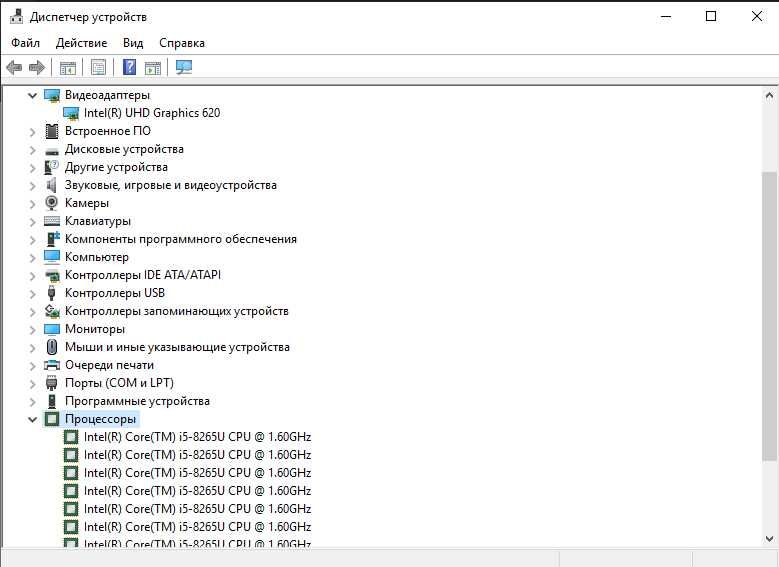Expand the Встроенное ПО category
Image resolution: width=779 pixels, height=567 pixels.
[x=32, y=132]
